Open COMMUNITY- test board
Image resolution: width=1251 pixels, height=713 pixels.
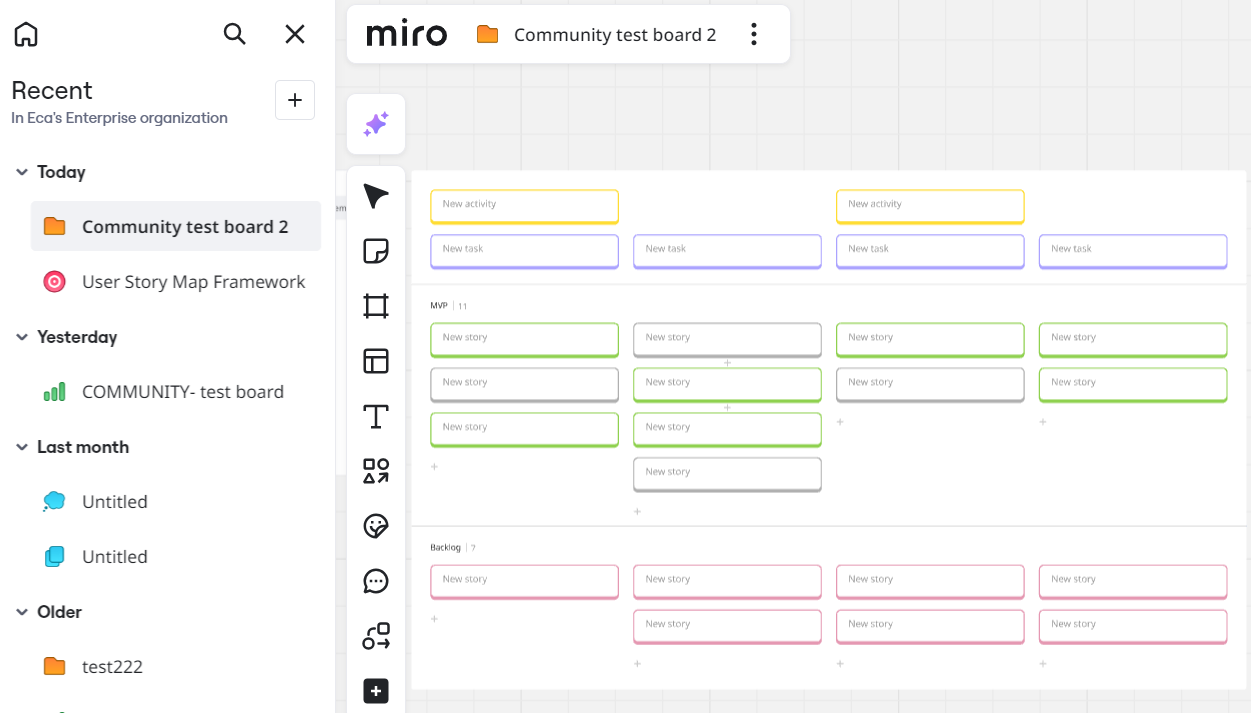coord(176,392)
